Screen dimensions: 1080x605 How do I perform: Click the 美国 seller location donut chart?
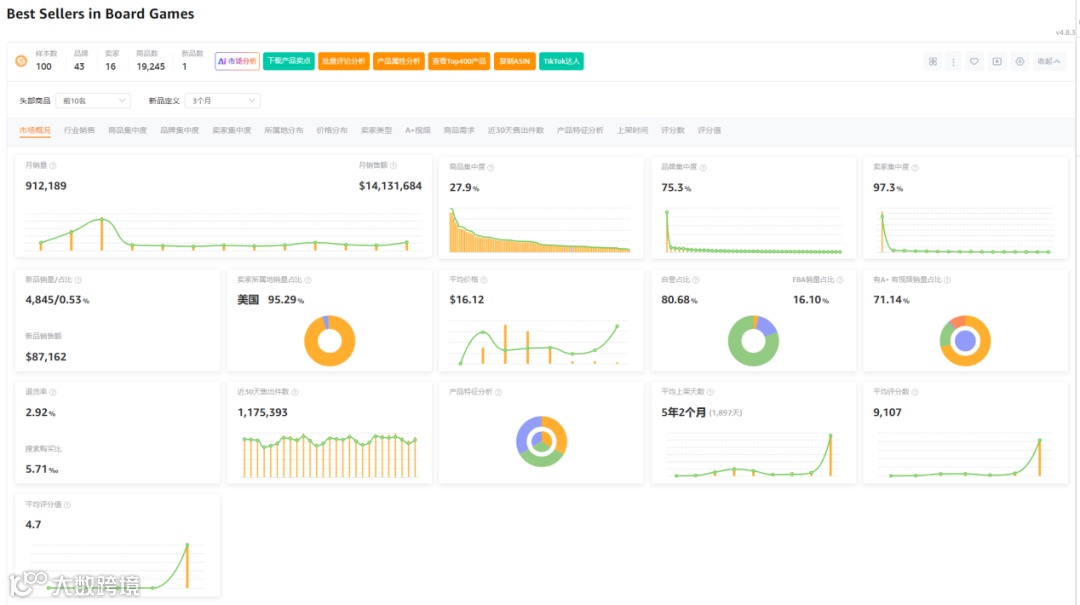coord(330,340)
